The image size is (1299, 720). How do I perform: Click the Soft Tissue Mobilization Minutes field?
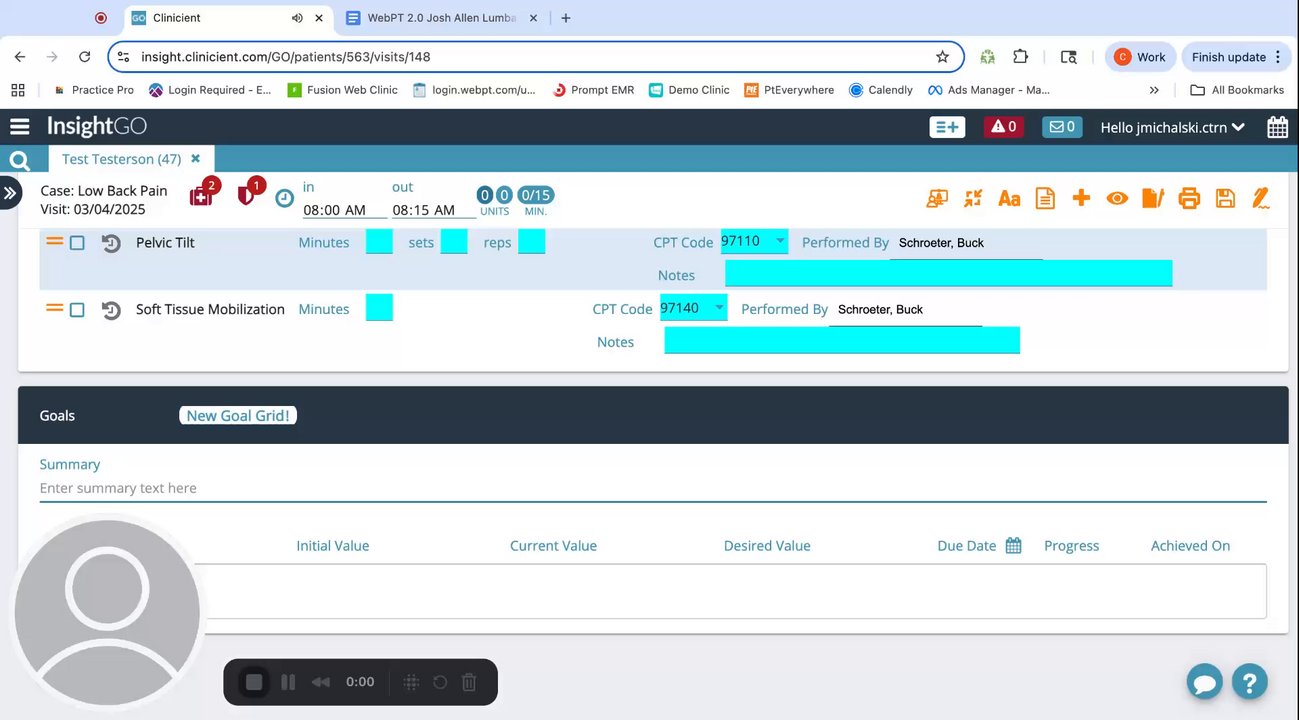[x=379, y=308]
